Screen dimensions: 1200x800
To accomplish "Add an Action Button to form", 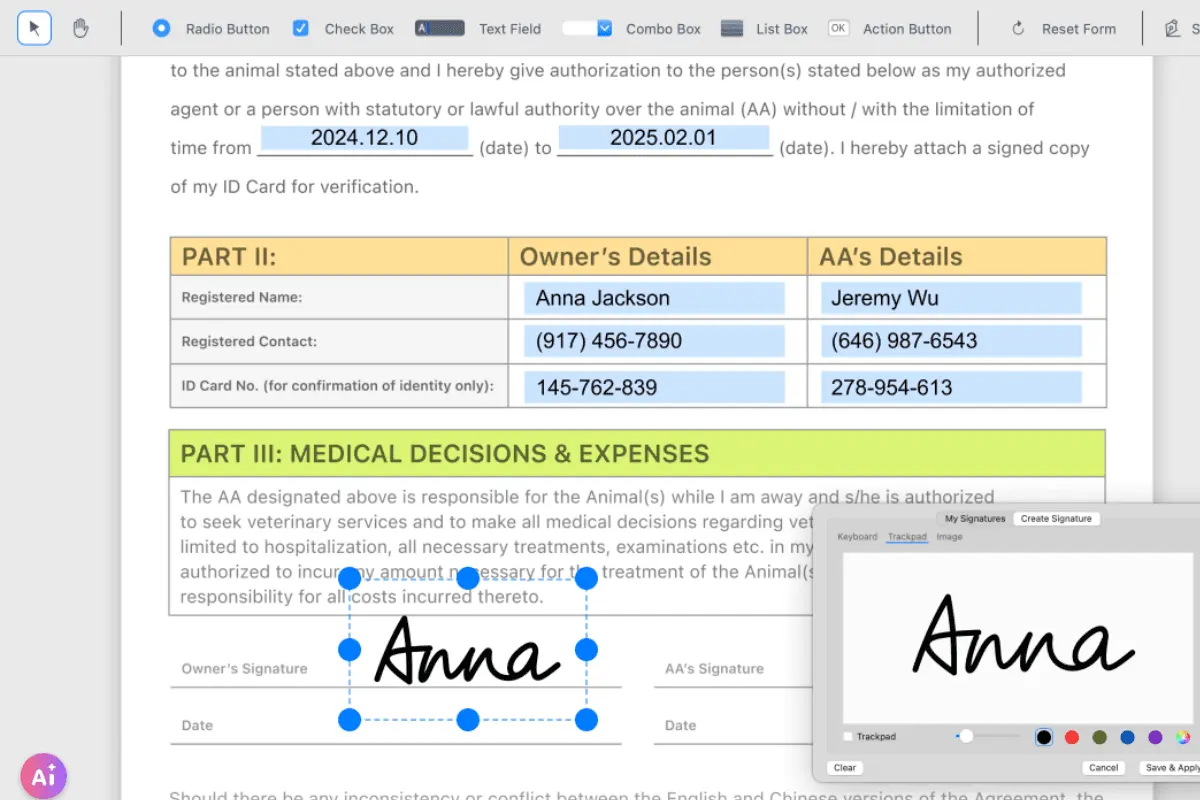I will [890, 28].
